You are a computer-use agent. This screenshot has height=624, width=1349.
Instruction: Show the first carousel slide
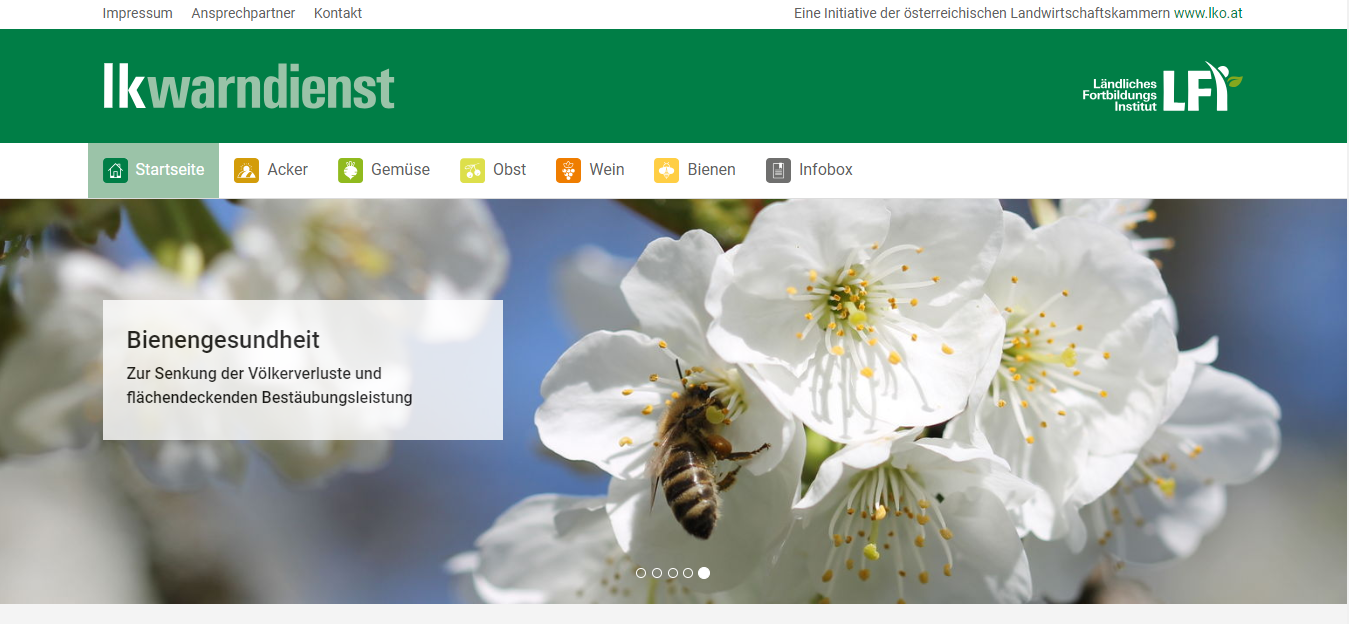(641, 573)
